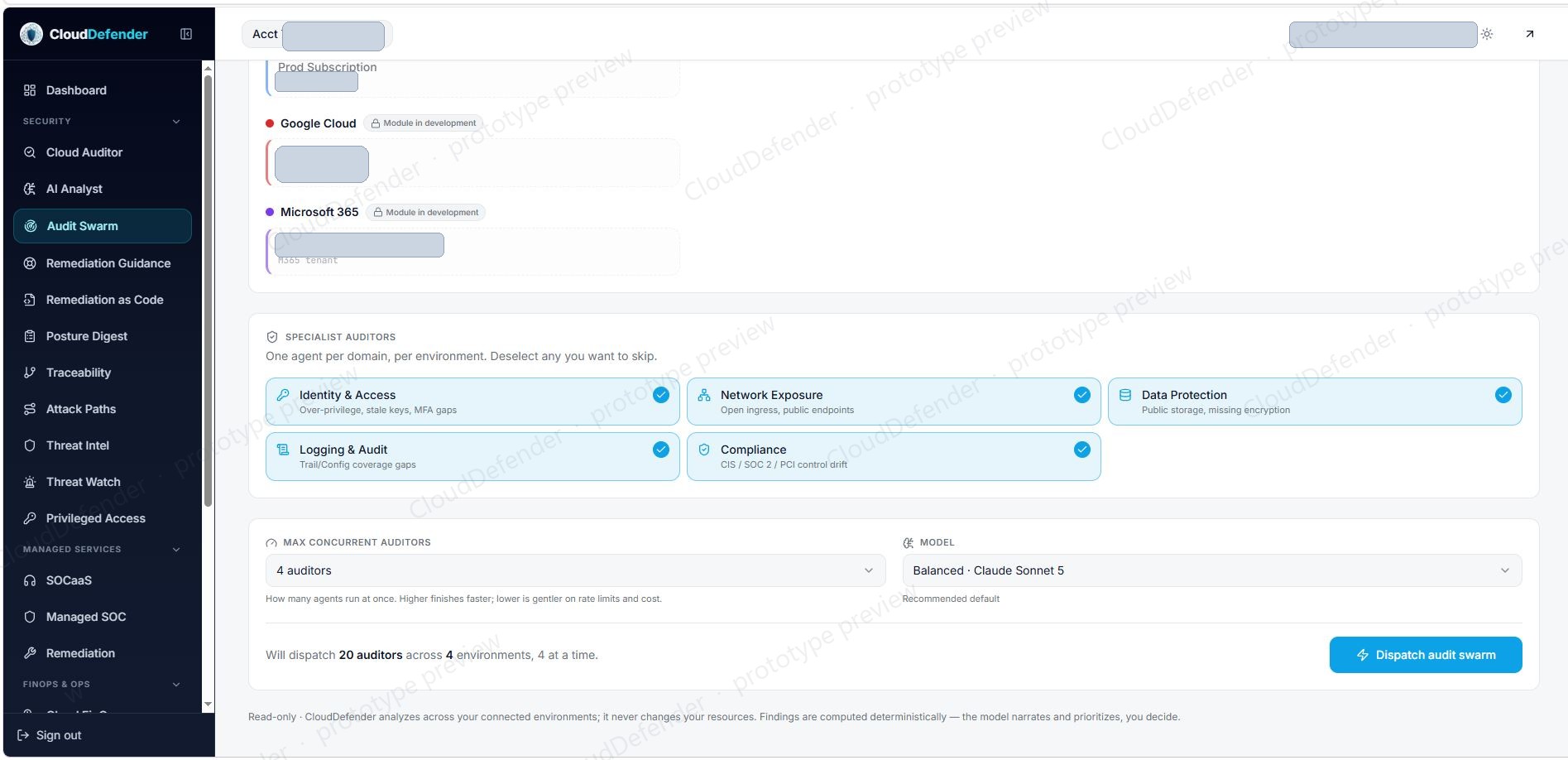Click the sidebar vertical scrollbar
The height and width of the screenshot is (760, 1568).
click(x=208, y=290)
